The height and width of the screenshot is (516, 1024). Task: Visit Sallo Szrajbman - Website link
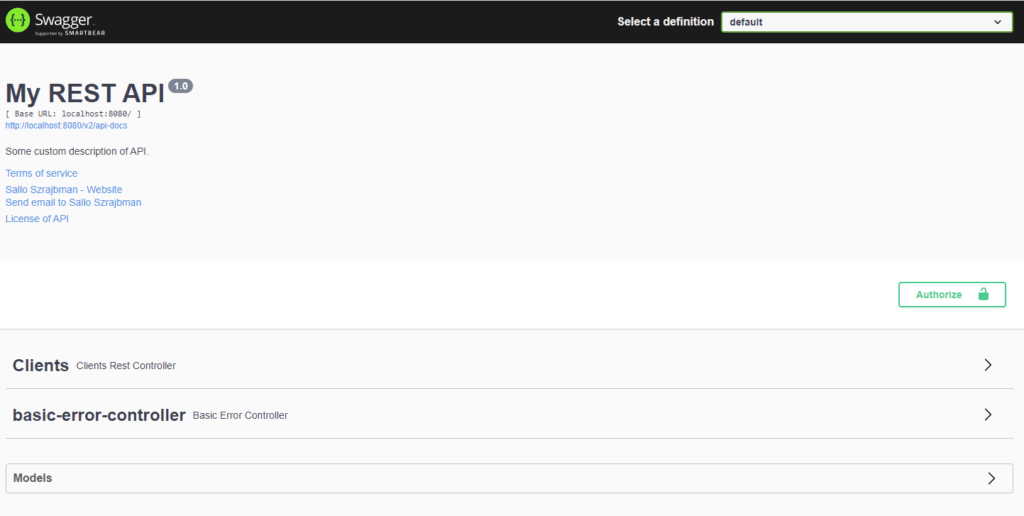[x=63, y=189]
